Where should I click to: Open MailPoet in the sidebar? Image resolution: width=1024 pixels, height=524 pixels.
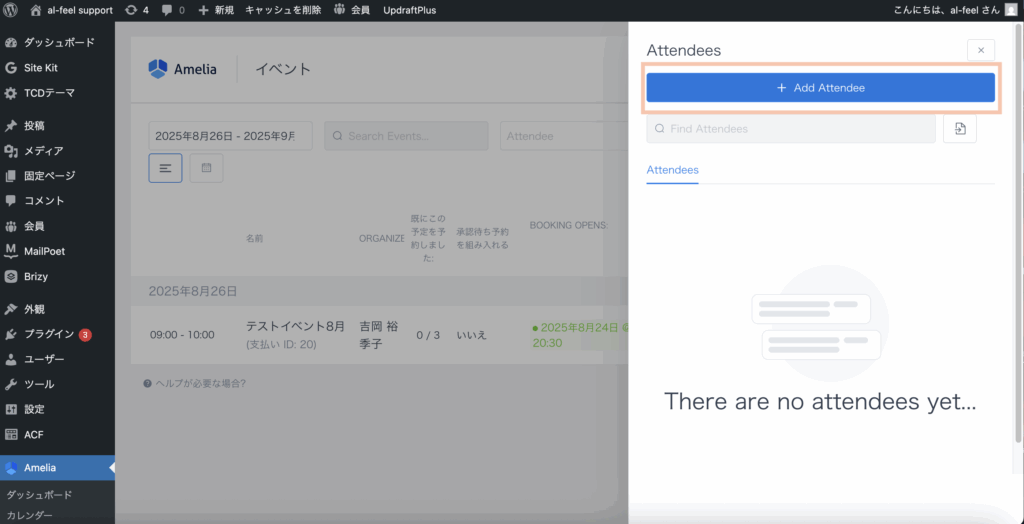44,251
